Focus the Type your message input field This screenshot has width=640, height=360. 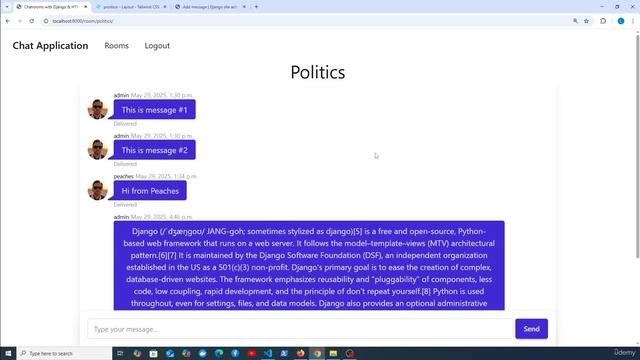300,329
